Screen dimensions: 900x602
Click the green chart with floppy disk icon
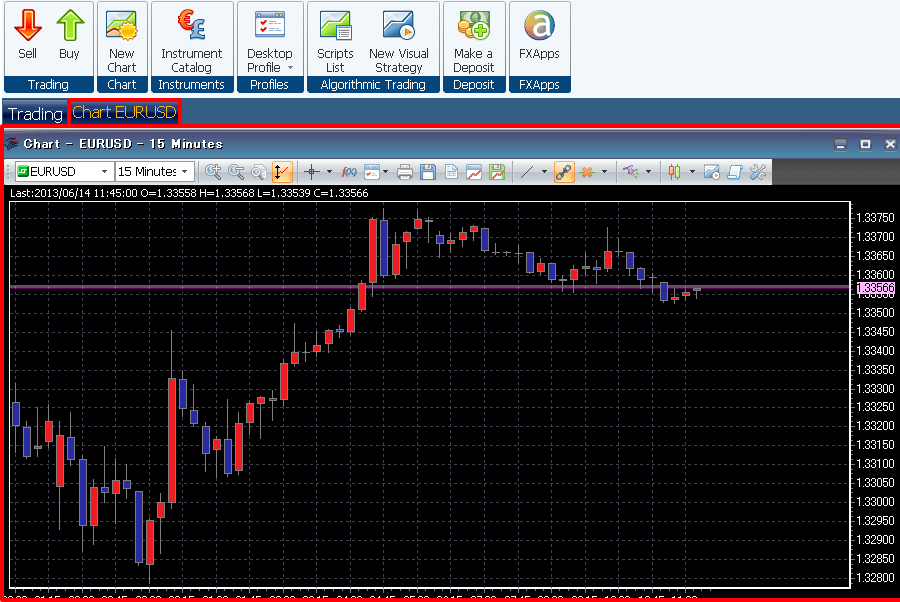(x=497, y=172)
